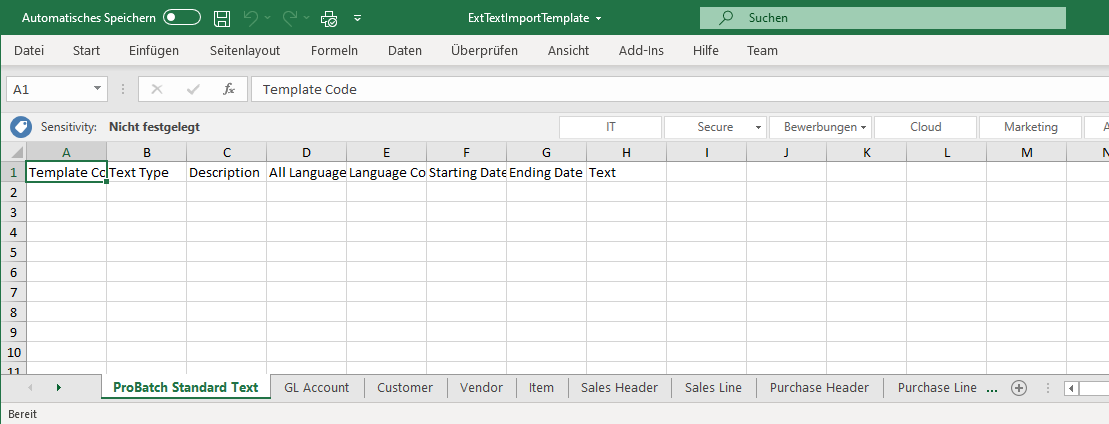Click the previous sheet navigation arrow
This screenshot has height=424, width=1109.
(30, 387)
